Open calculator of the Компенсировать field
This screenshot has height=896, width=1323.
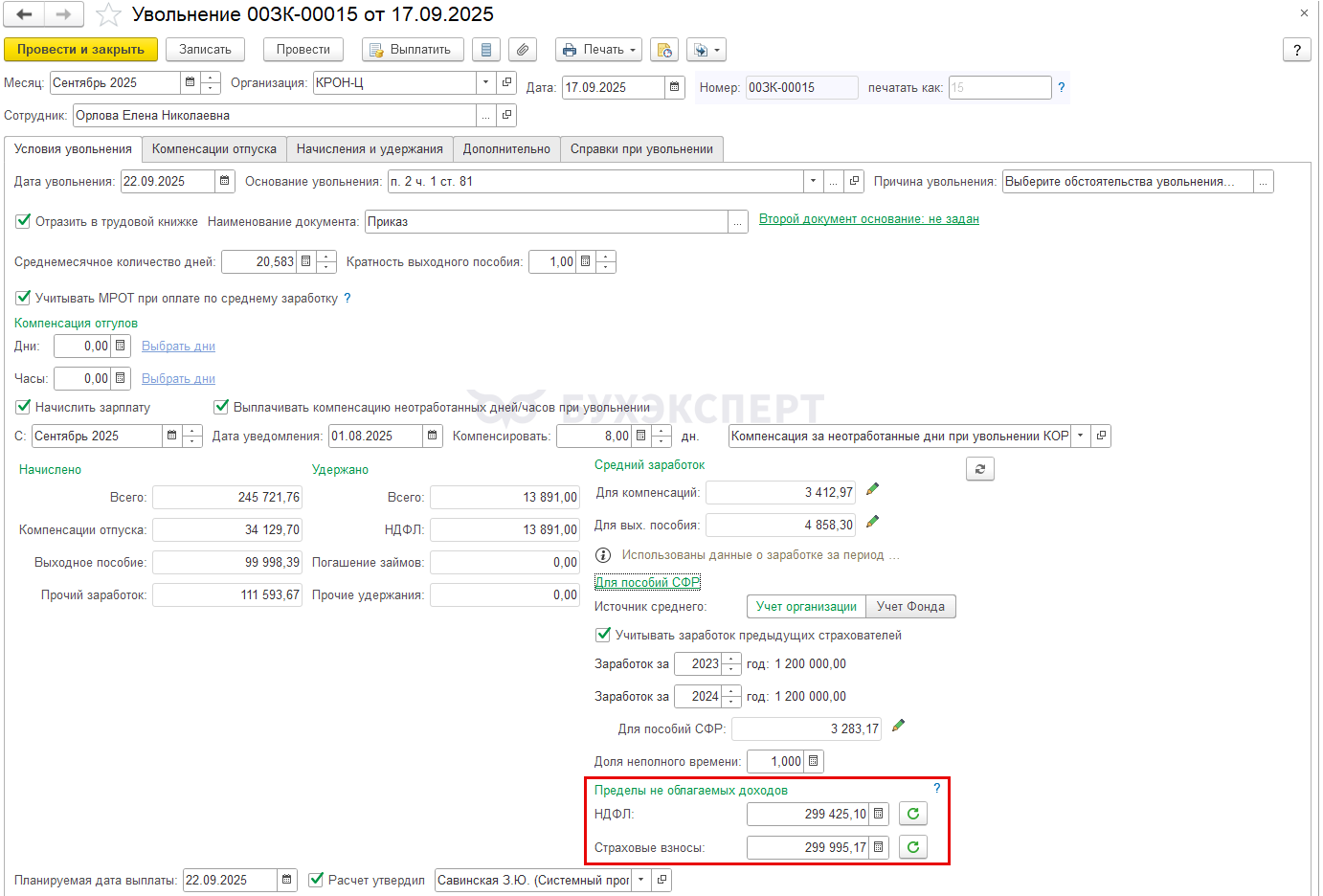coord(641,436)
